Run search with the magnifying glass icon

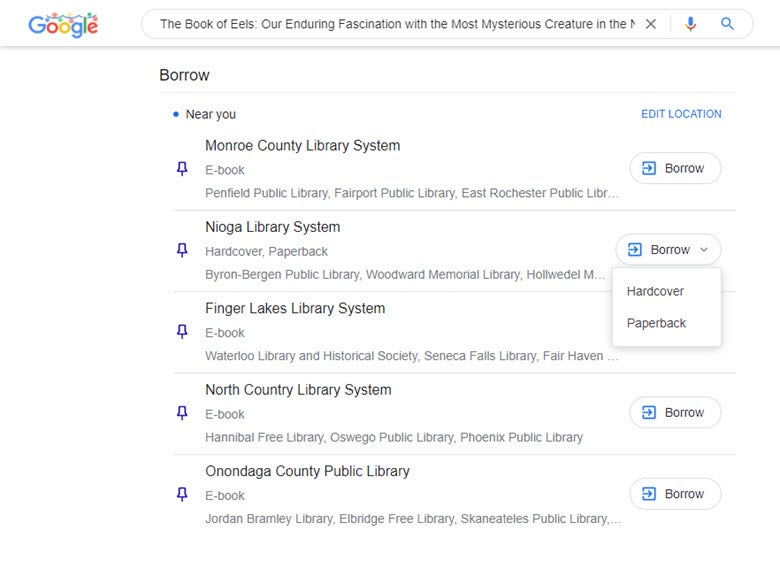(727, 24)
